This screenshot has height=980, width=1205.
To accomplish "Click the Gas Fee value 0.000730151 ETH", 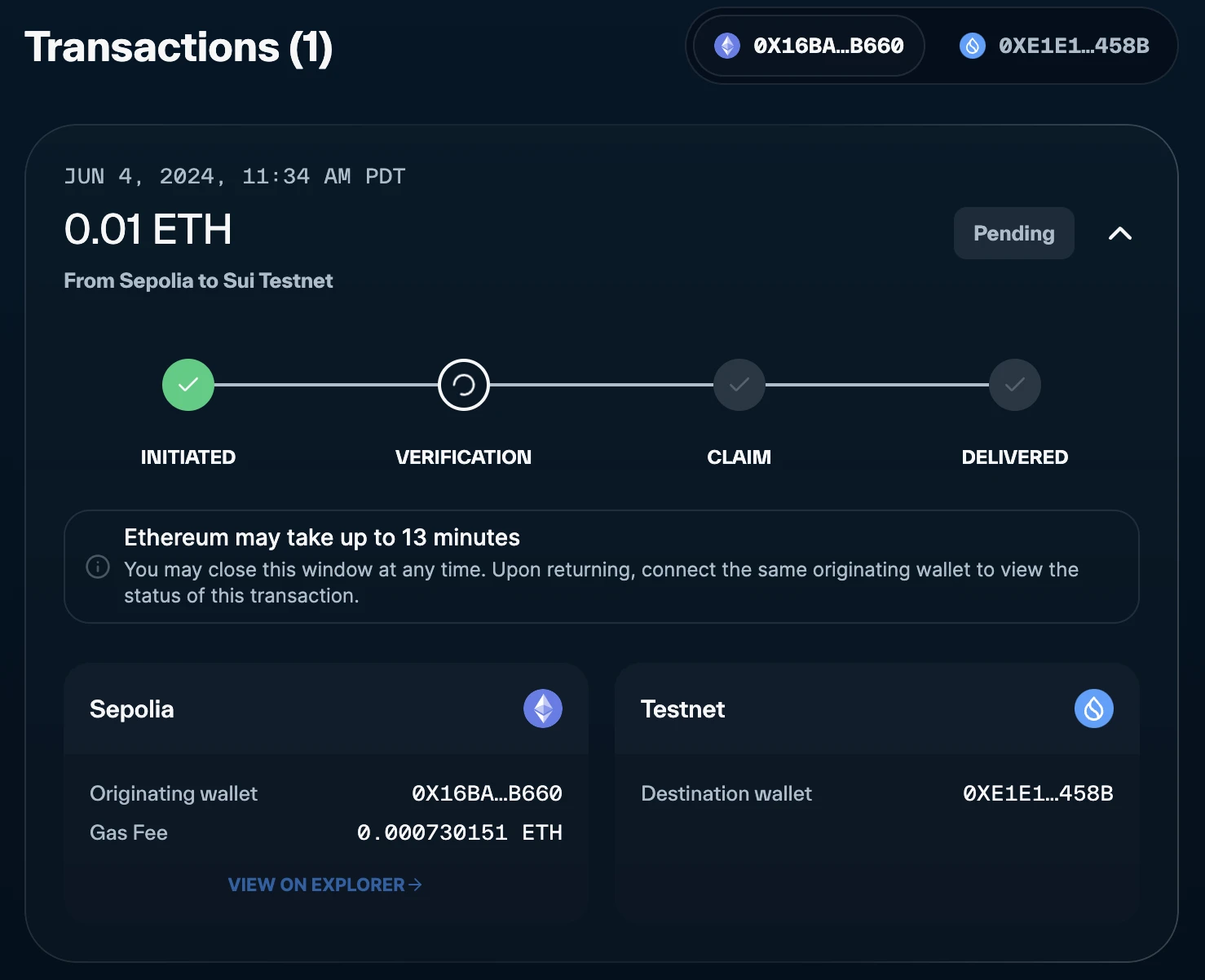I will coord(460,832).
